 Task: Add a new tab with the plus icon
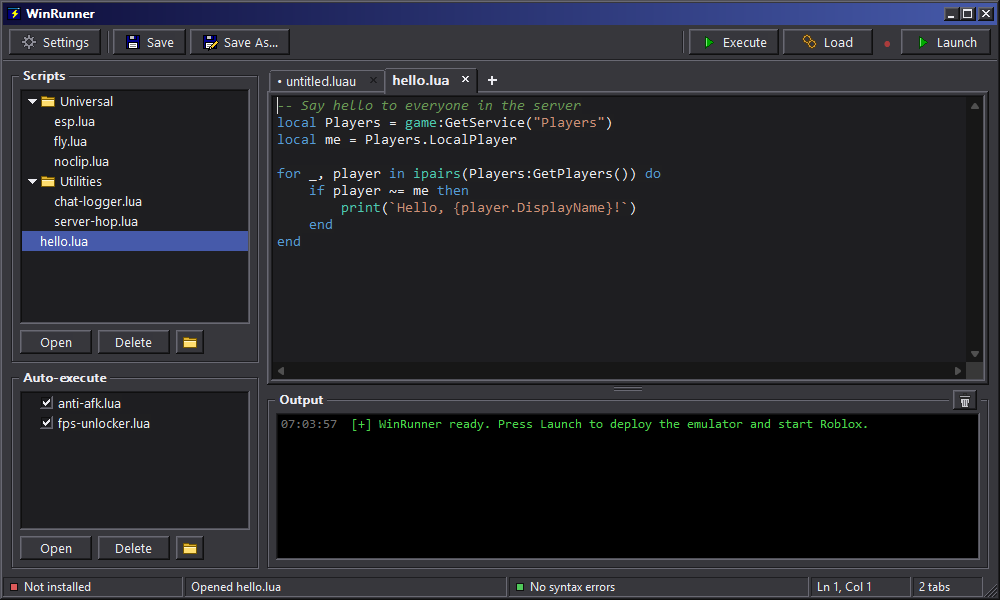click(492, 80)
